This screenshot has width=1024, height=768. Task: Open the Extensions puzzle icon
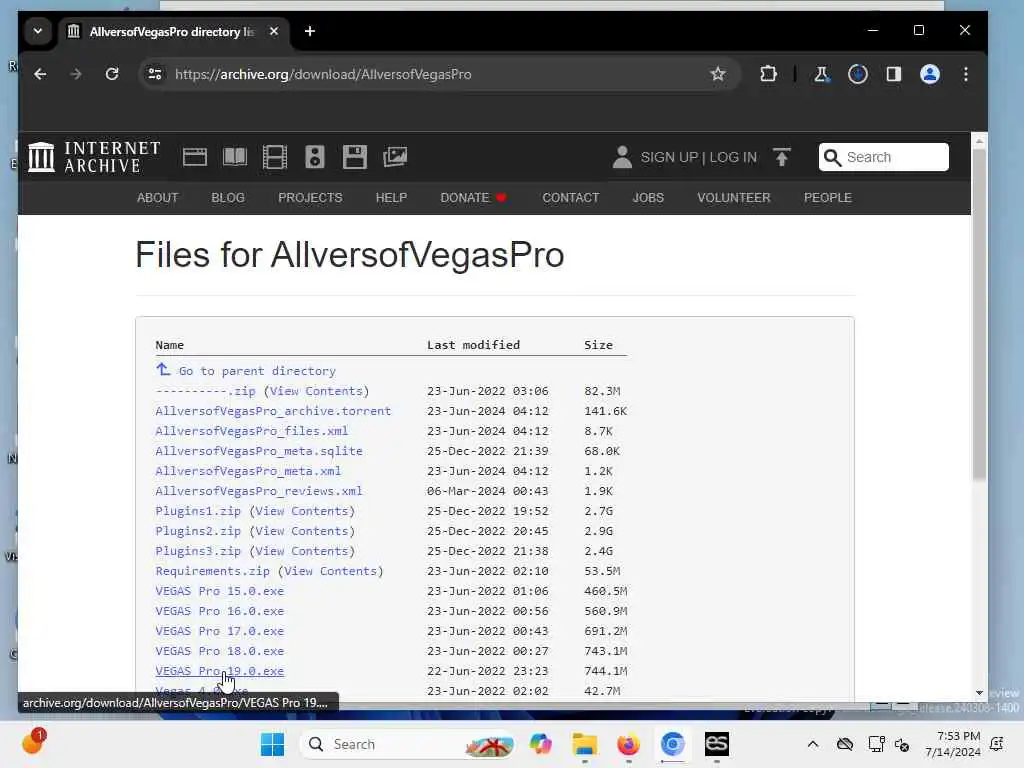point(769,74)
